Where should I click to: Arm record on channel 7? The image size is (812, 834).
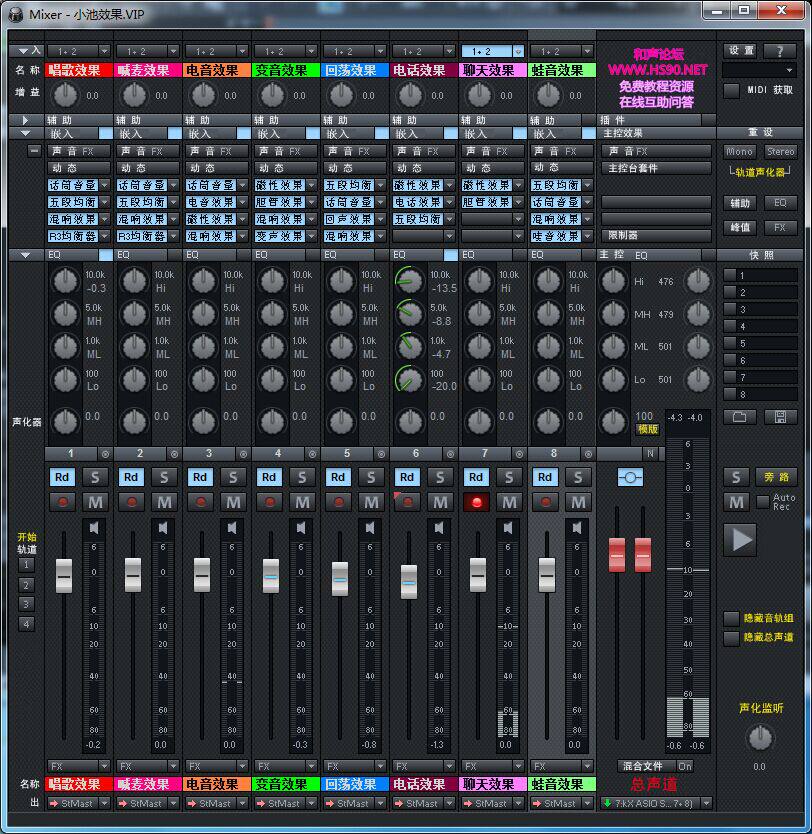coord(476,502)
